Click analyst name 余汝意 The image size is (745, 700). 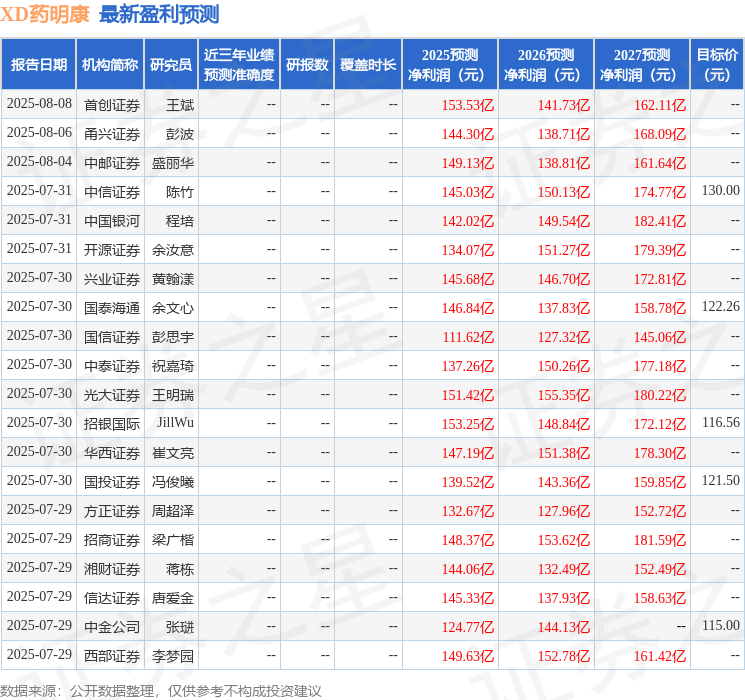coord(173,250)
